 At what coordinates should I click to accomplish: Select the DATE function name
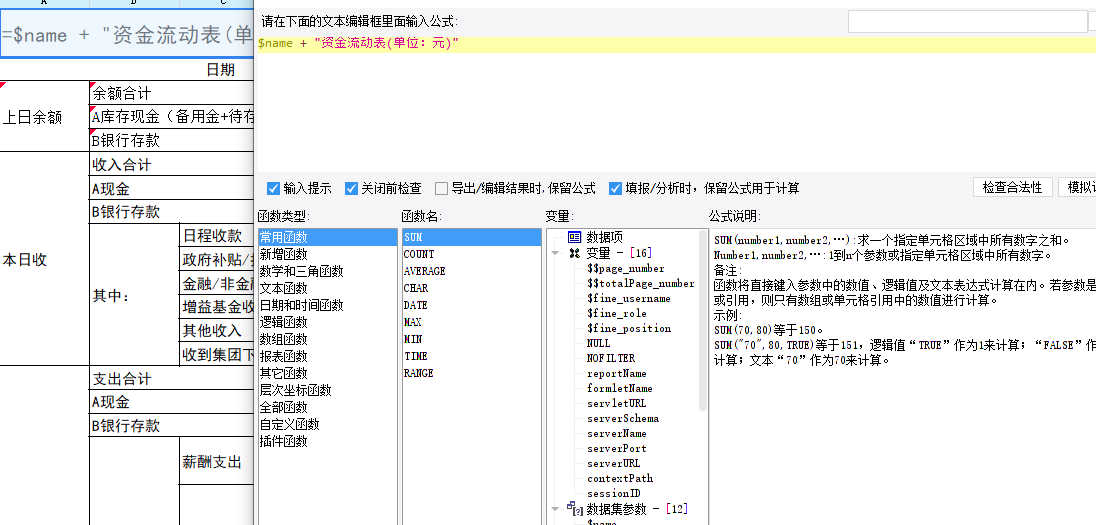click(x=472, y=305)
